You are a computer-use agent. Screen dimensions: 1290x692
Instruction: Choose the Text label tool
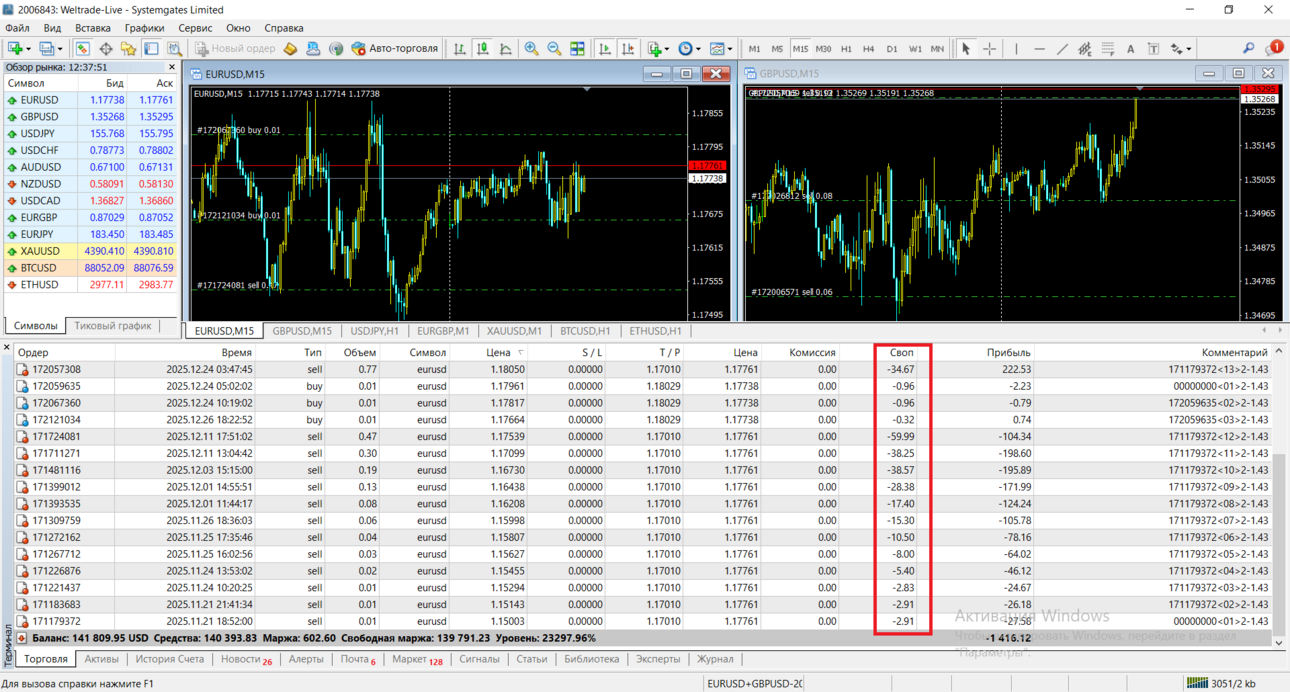(x=1130, y=48)
